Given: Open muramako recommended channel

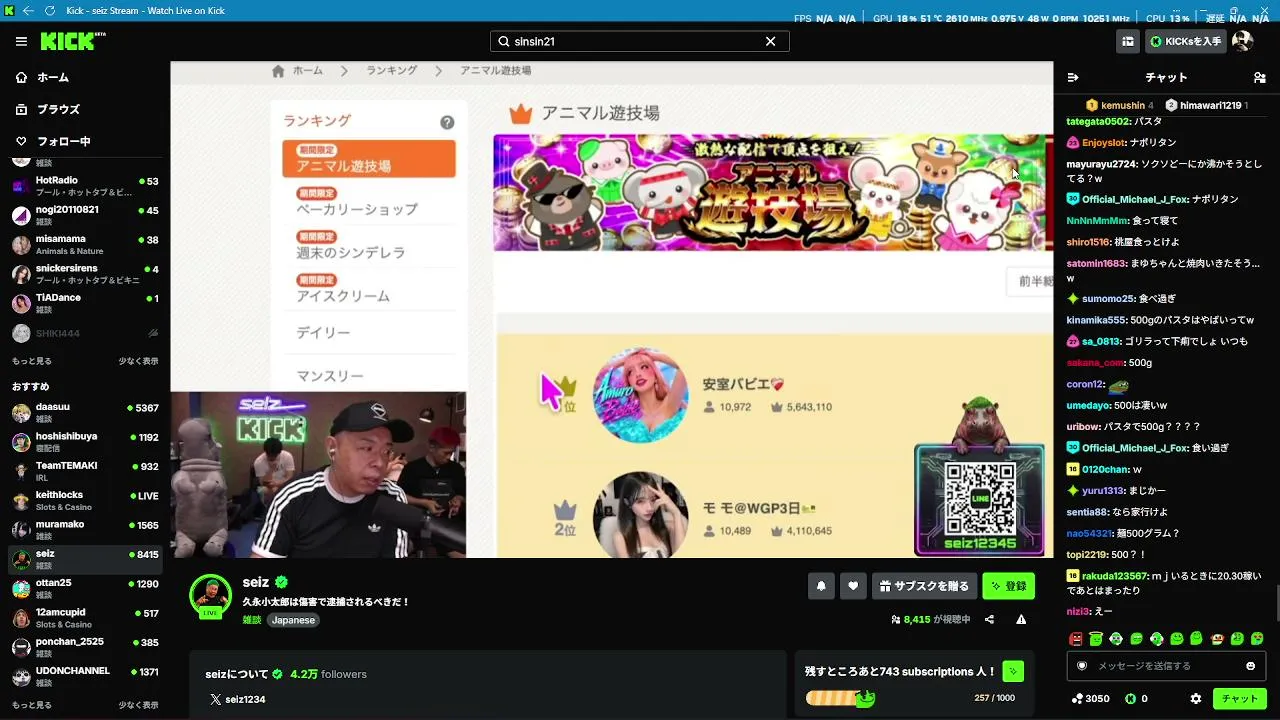Looking at the screenshot, I should 85,529.
